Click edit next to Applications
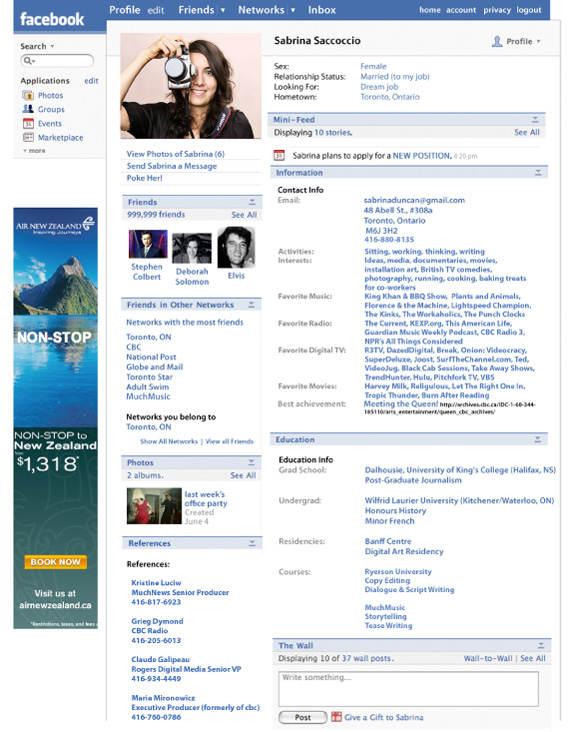This screenshot has height=732, width=575. point(91,81)
